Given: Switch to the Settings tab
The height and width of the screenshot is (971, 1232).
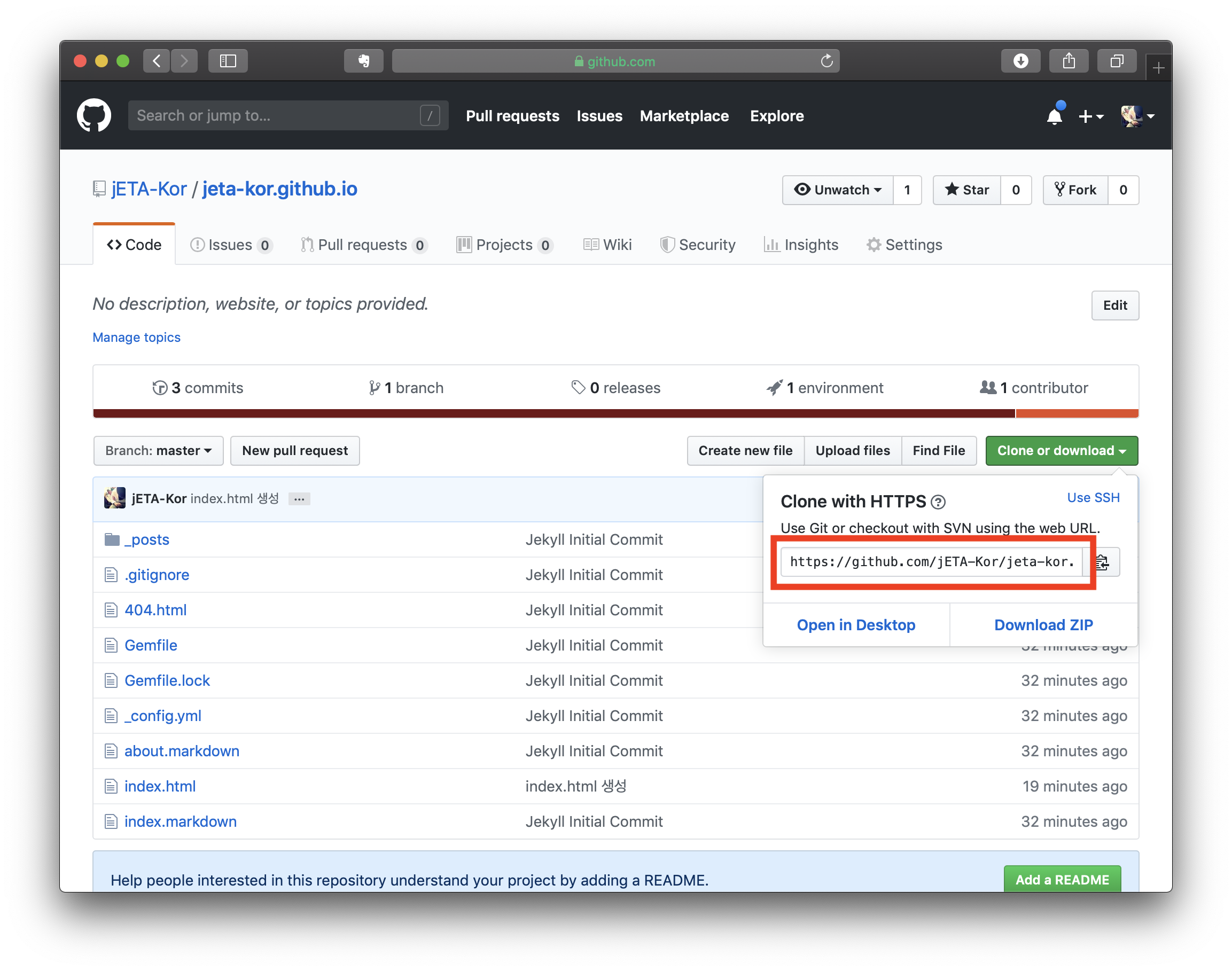Looking at the screenshot, I should pyautogui.click(x=904, y=245).
